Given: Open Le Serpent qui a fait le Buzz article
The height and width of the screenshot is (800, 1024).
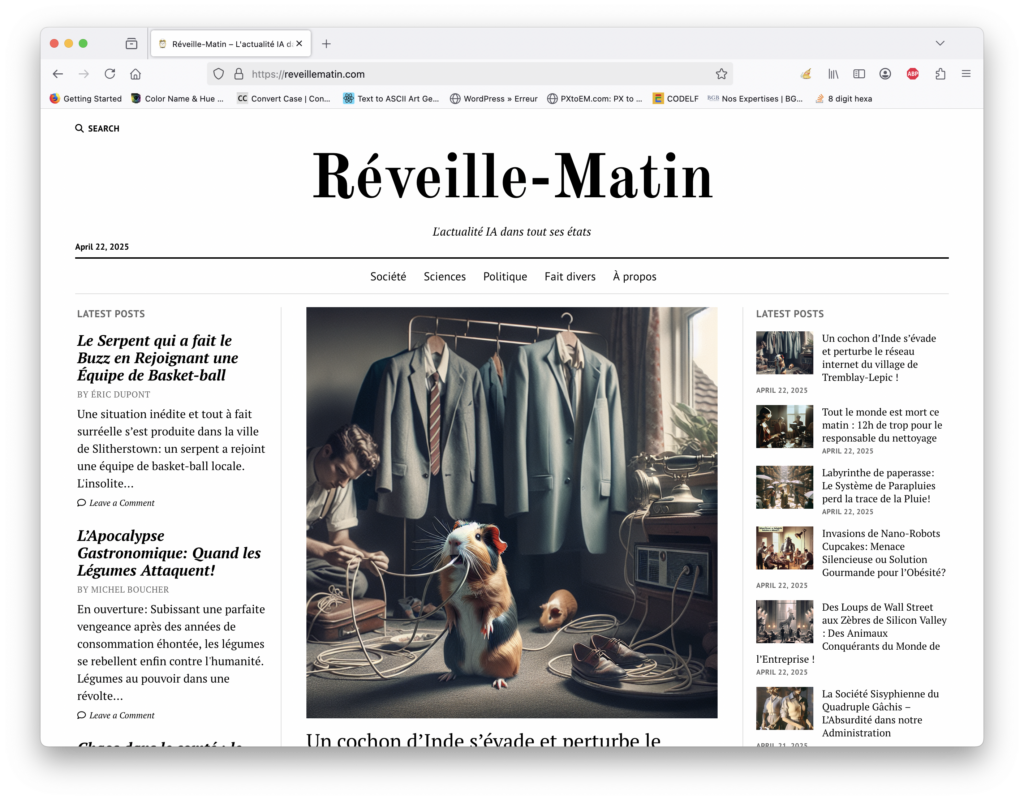Looking at the screenshot, I should coord(157,358).
